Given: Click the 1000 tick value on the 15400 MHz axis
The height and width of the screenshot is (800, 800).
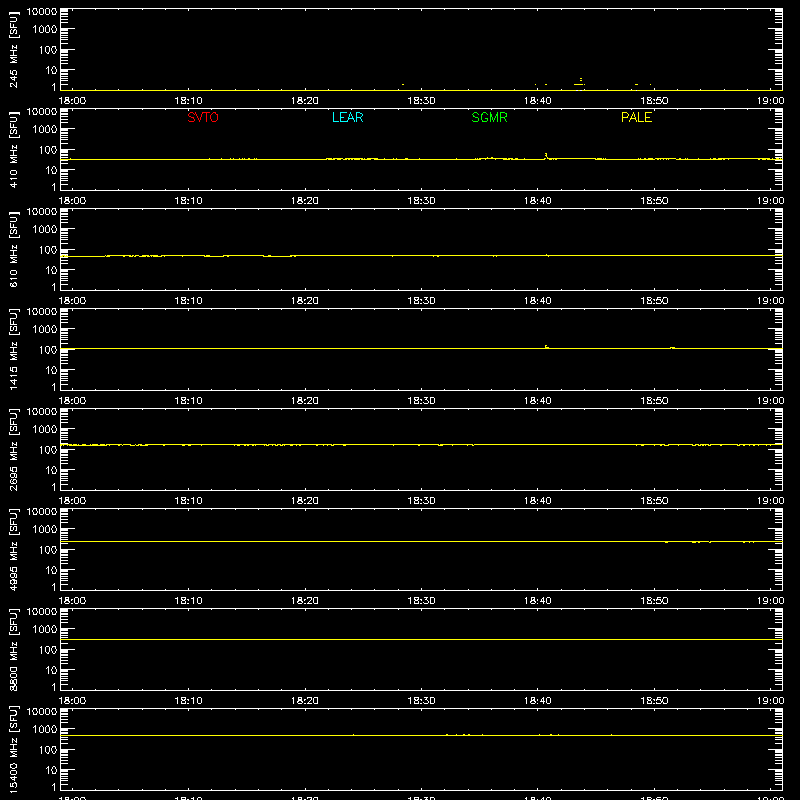Looking at the screenshot, I should (x=45, y=730).
